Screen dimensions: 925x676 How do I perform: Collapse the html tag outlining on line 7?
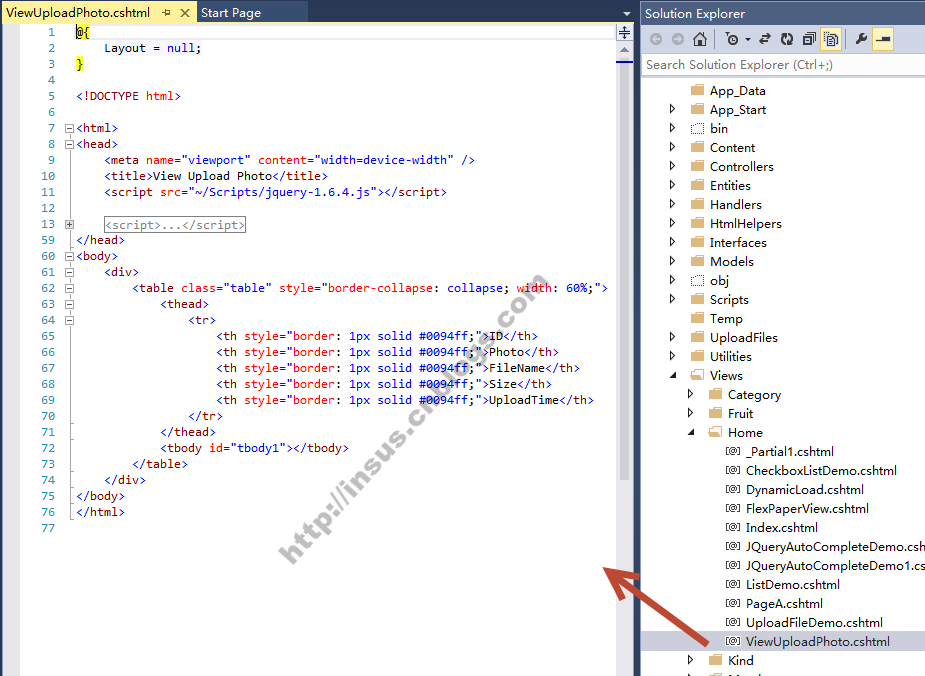tap(69, 128)
